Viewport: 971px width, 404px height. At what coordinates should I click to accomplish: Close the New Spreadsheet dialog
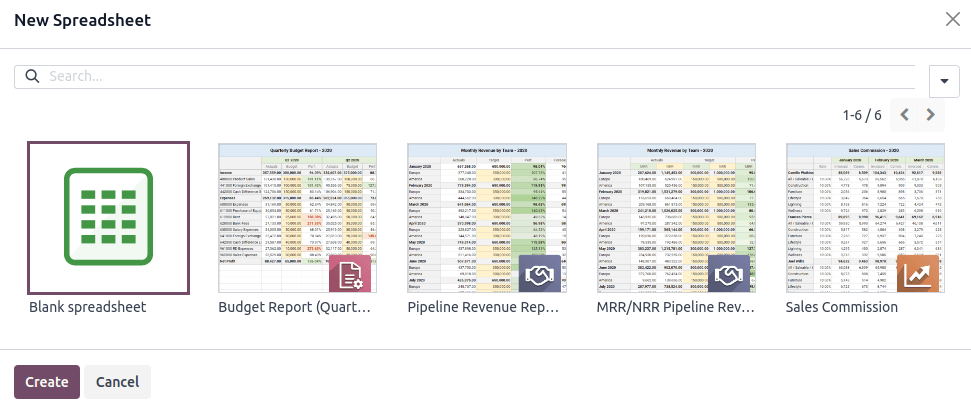coord(951,19)
